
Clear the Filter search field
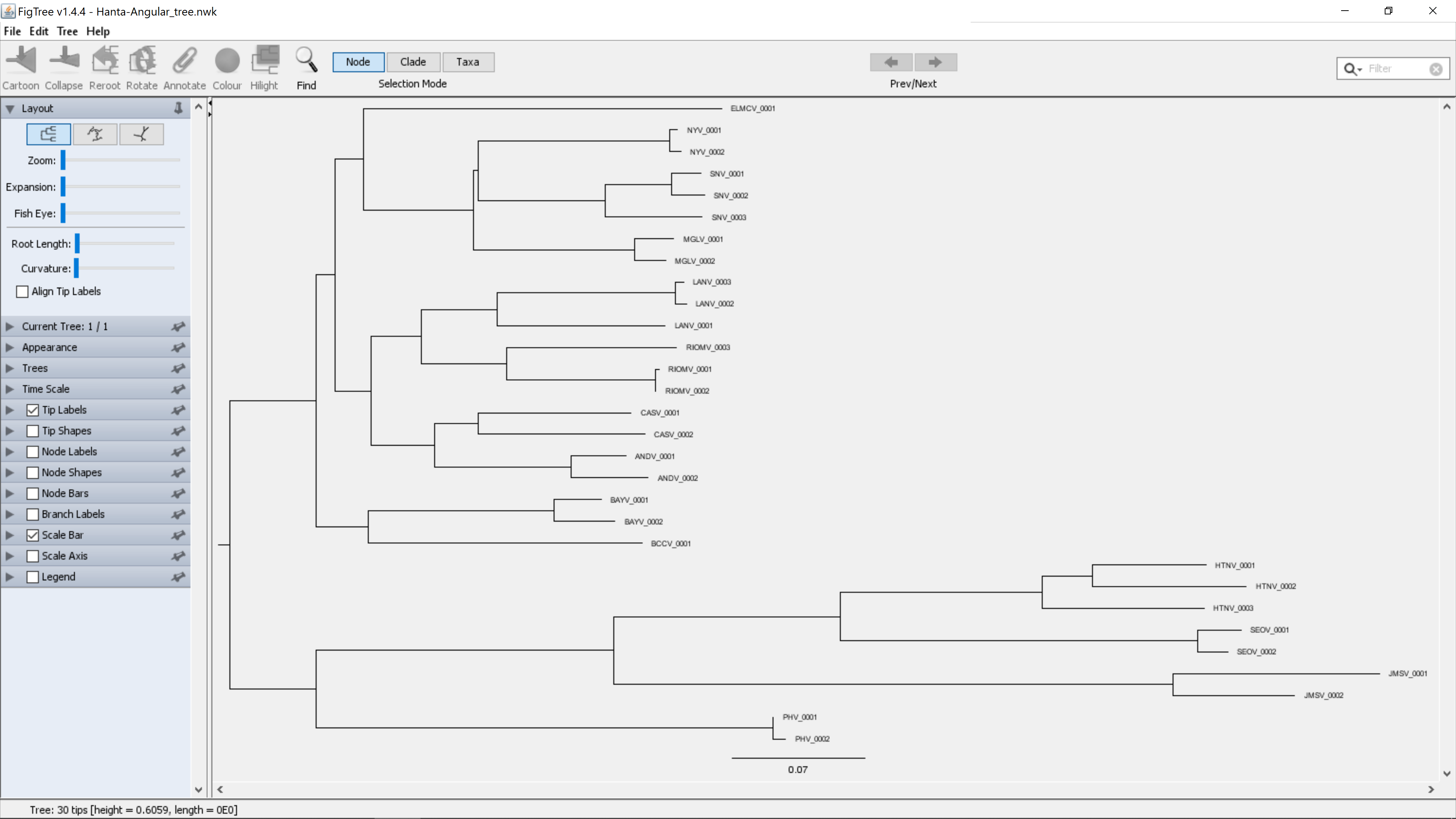(x=1436, y=68)
